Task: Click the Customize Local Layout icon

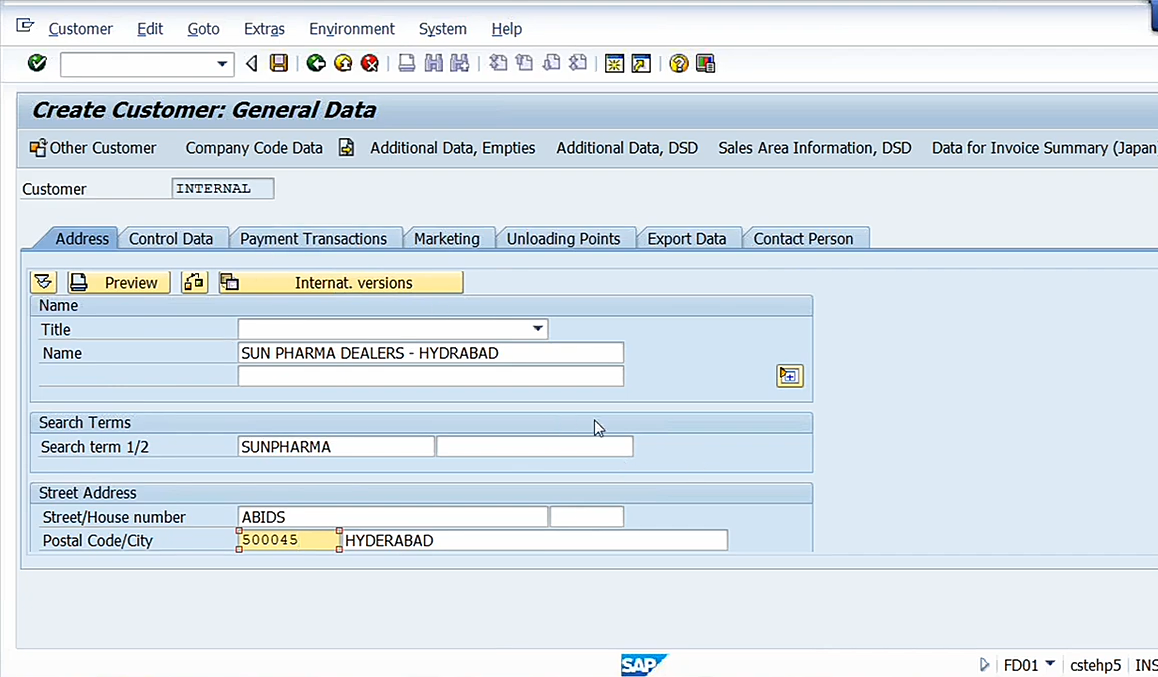Action: [x=705, y=63]
